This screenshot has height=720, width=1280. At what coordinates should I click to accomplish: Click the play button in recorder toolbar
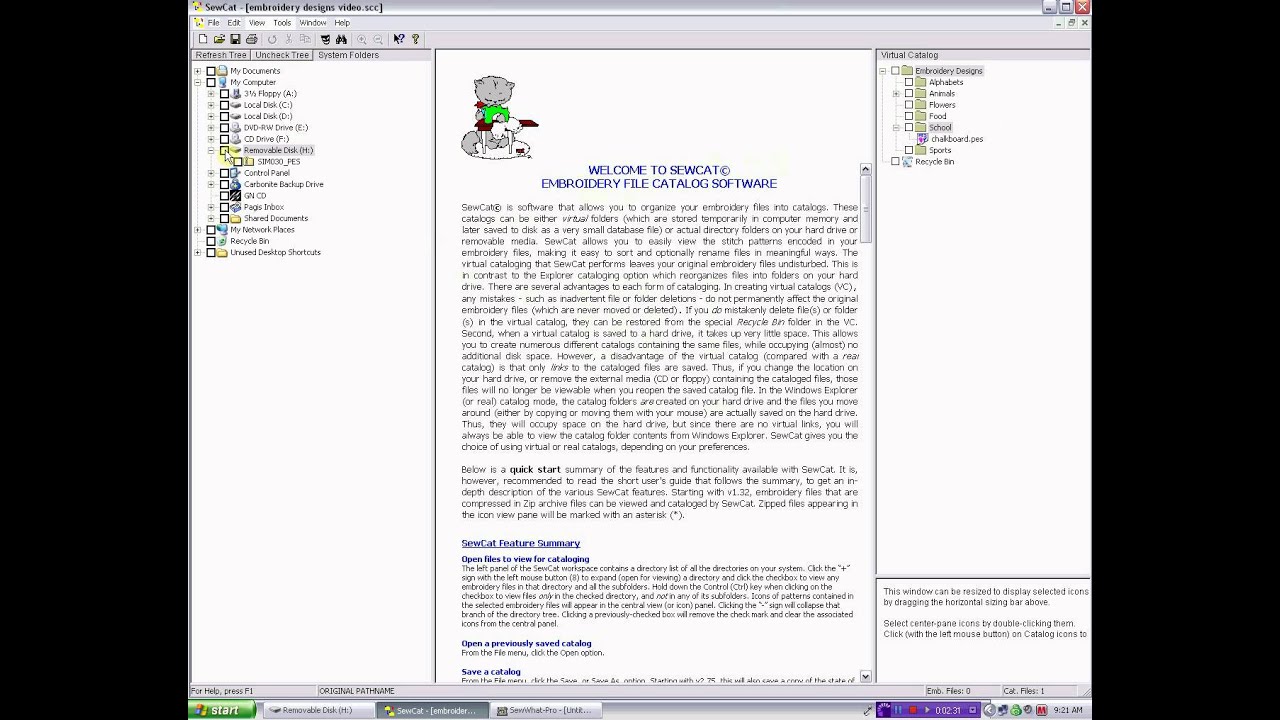tap(925, 710)
